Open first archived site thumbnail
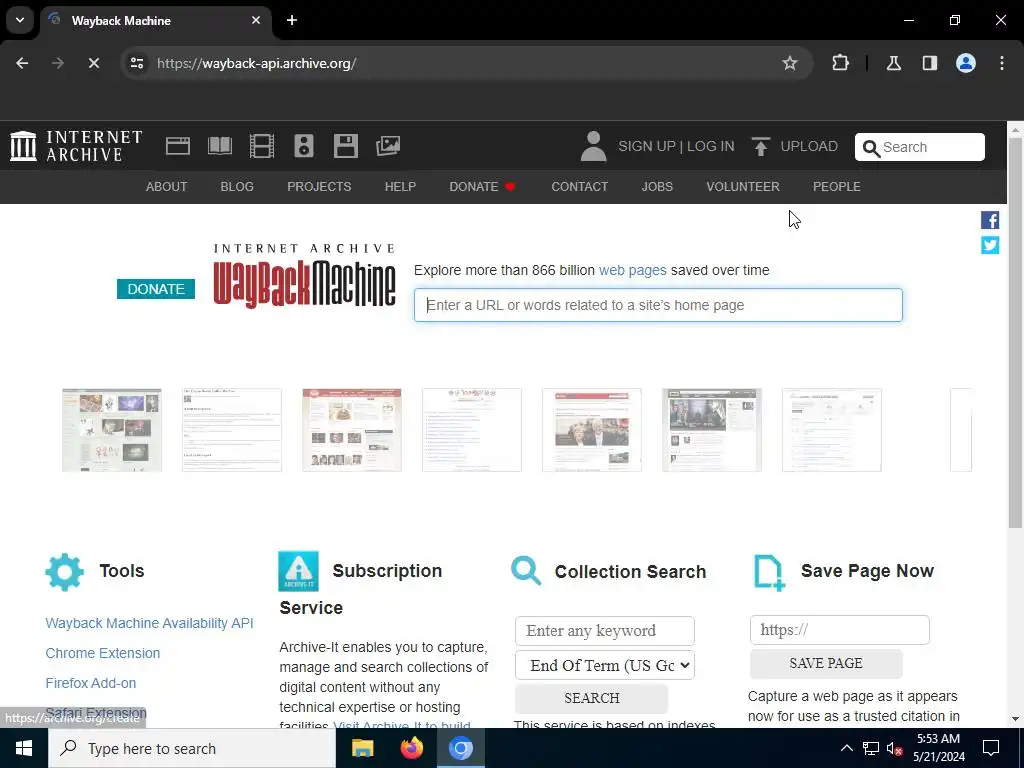Screen dimensions: 1024x768 pyautogui.click(x=112, y=430)
